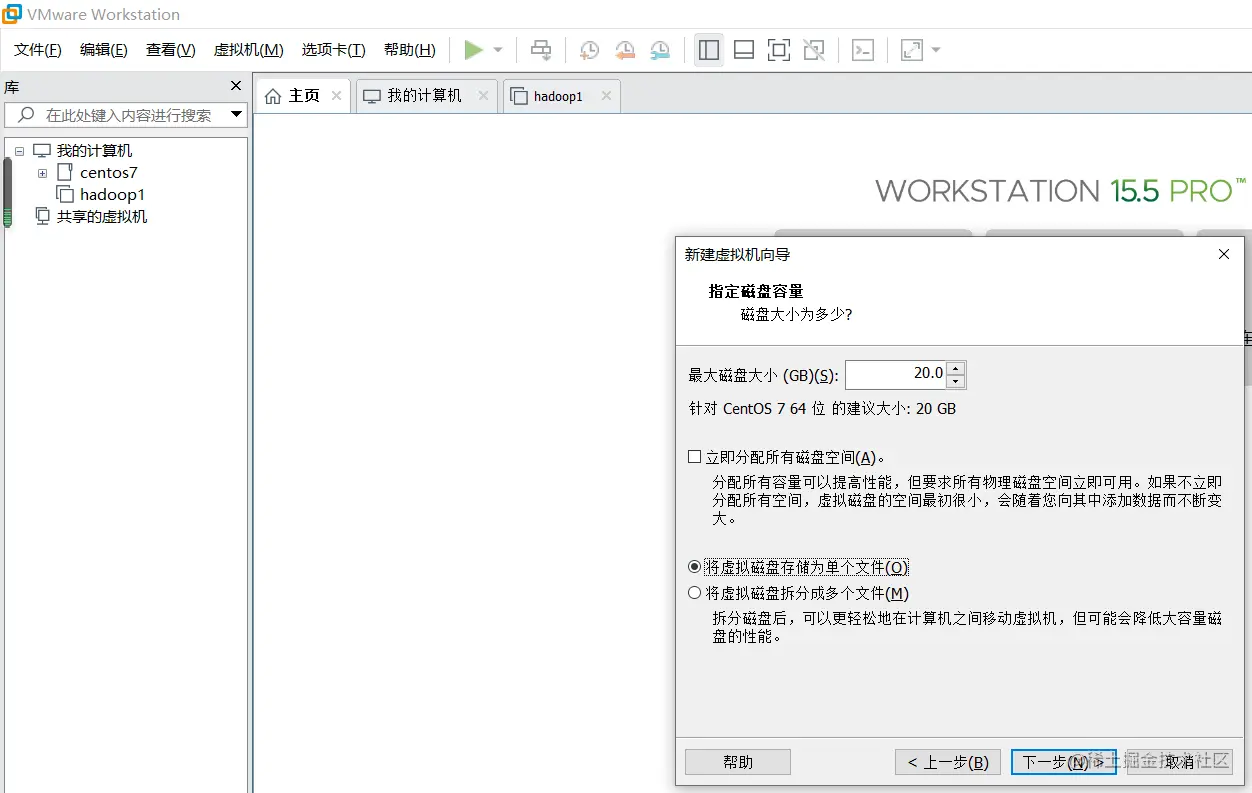
Task: Click the library panel vertical scrollbar handle
Action: click(8, 192)
